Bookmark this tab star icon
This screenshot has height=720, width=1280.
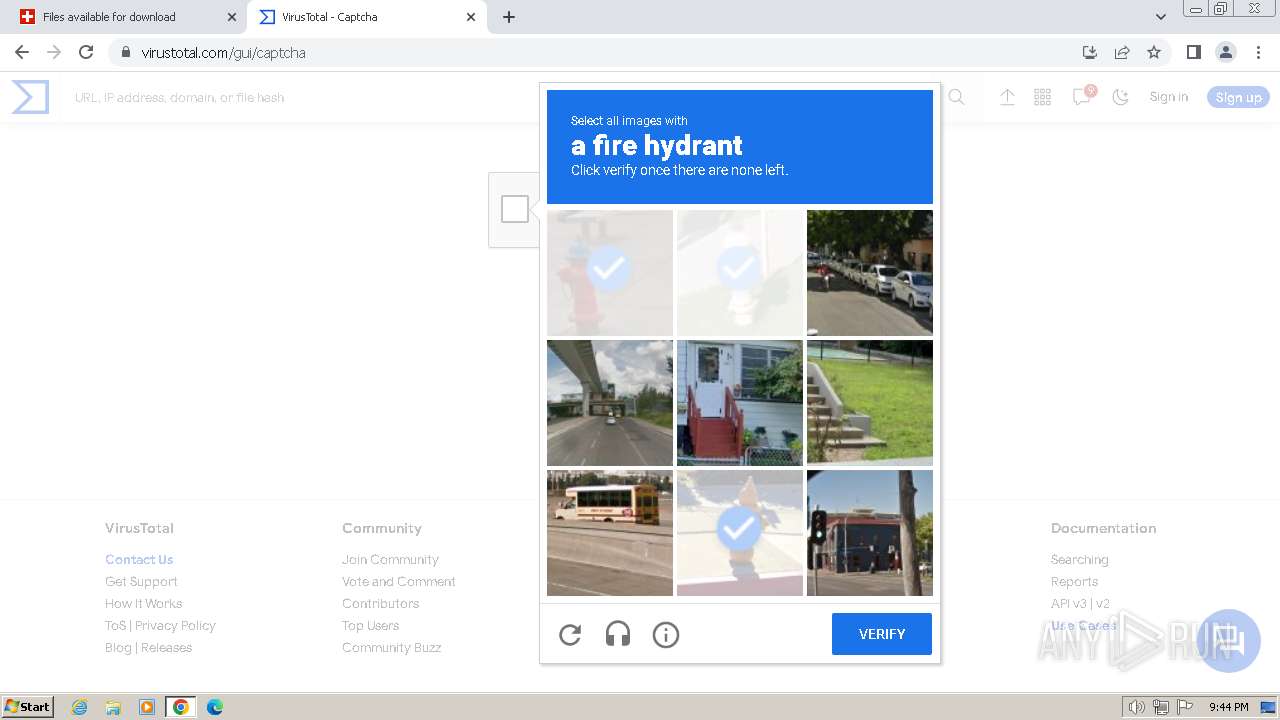[x=1154, y=52]
